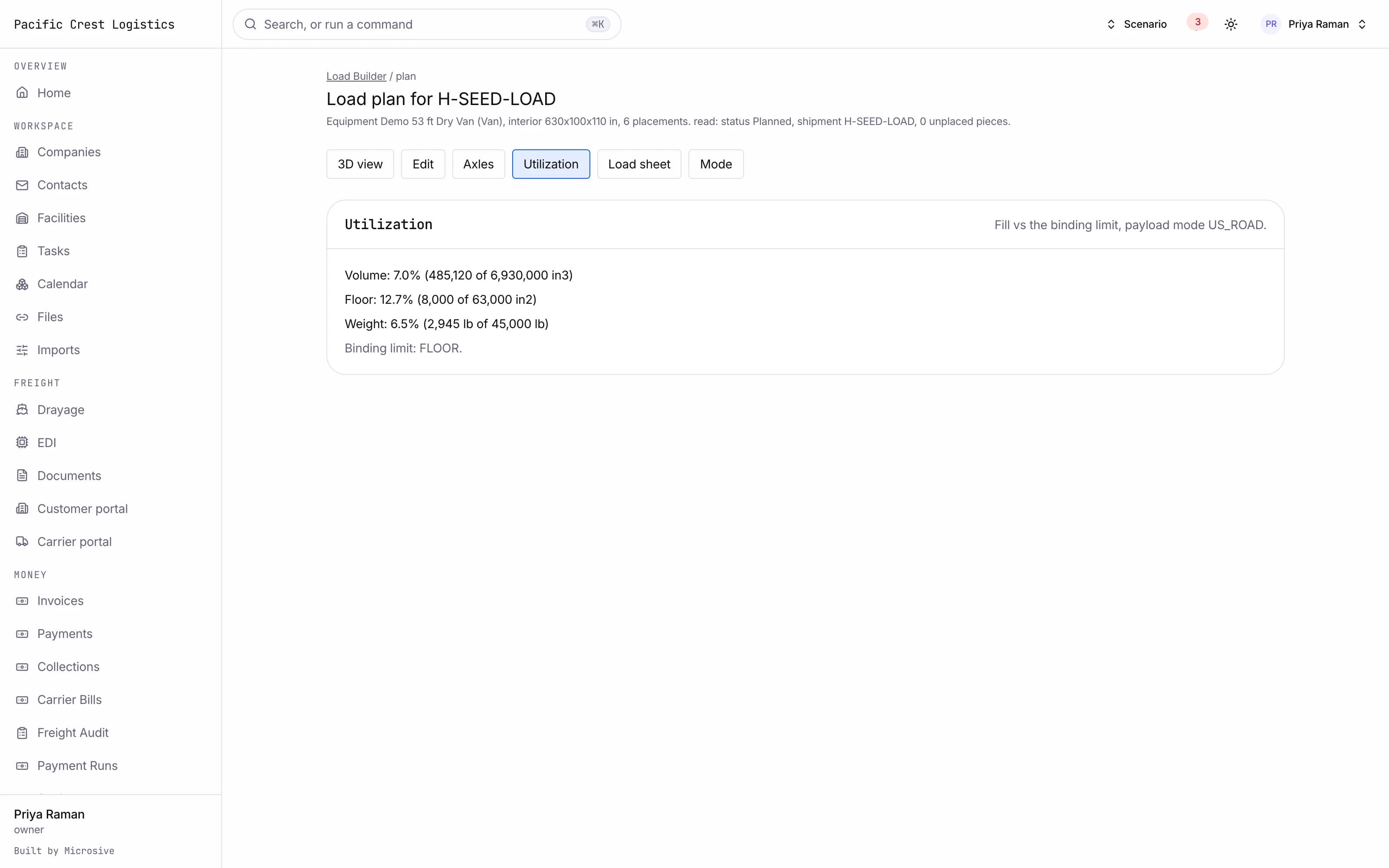
Task: Click the Imports sliders icon
Action: coord(22,350)
